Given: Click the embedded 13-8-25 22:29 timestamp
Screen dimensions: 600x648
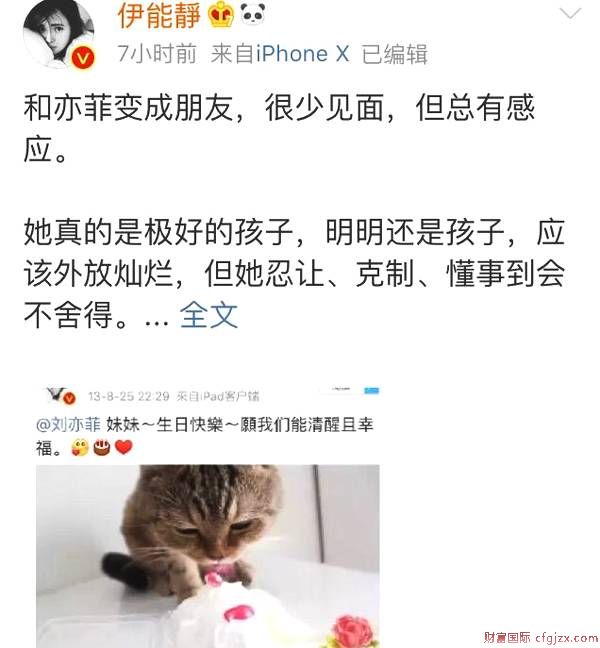Looking at the screenshot, I should coord(129,396).
